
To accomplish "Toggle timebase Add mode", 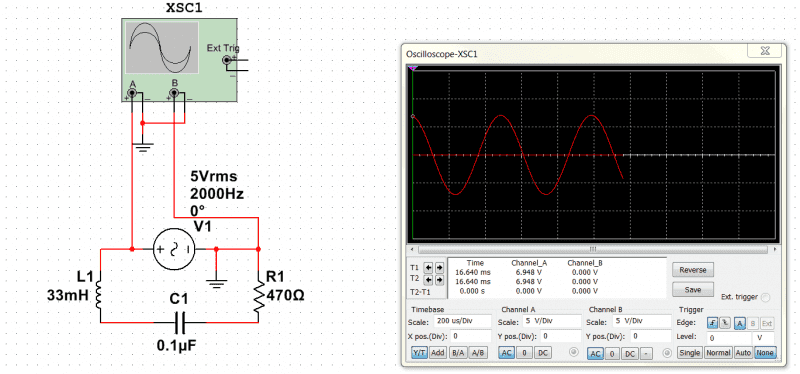I will click(438, 353).
